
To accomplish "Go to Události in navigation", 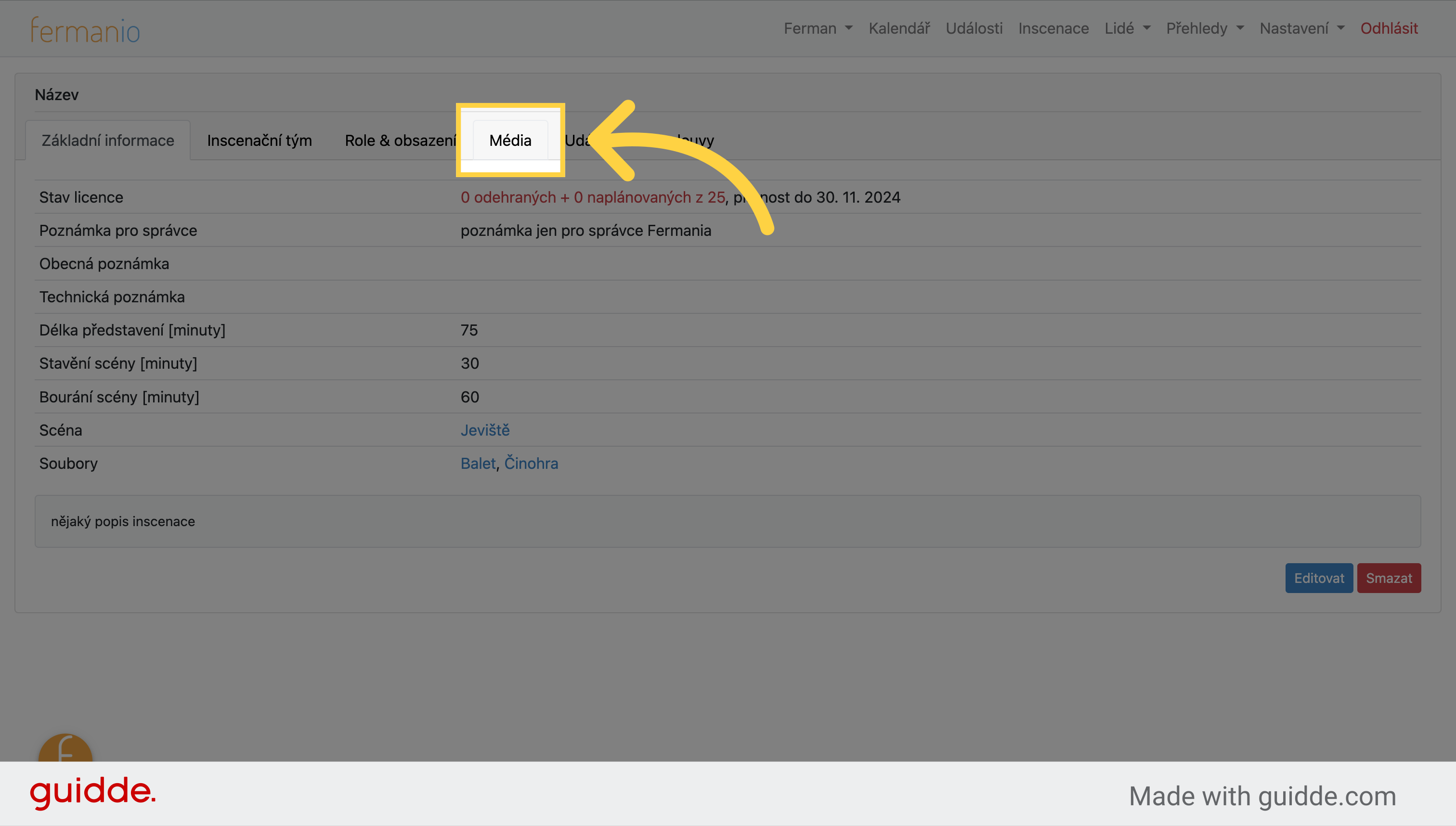I will coord(974,28).
